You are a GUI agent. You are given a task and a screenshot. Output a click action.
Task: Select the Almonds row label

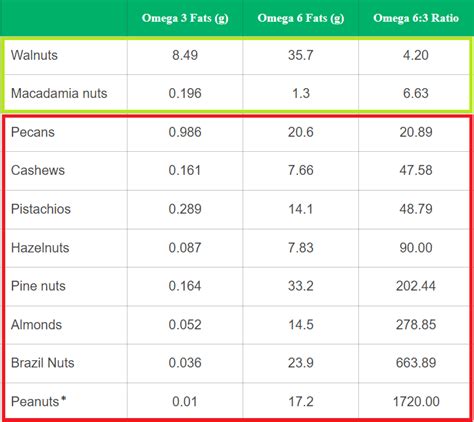tap(36, 325)
